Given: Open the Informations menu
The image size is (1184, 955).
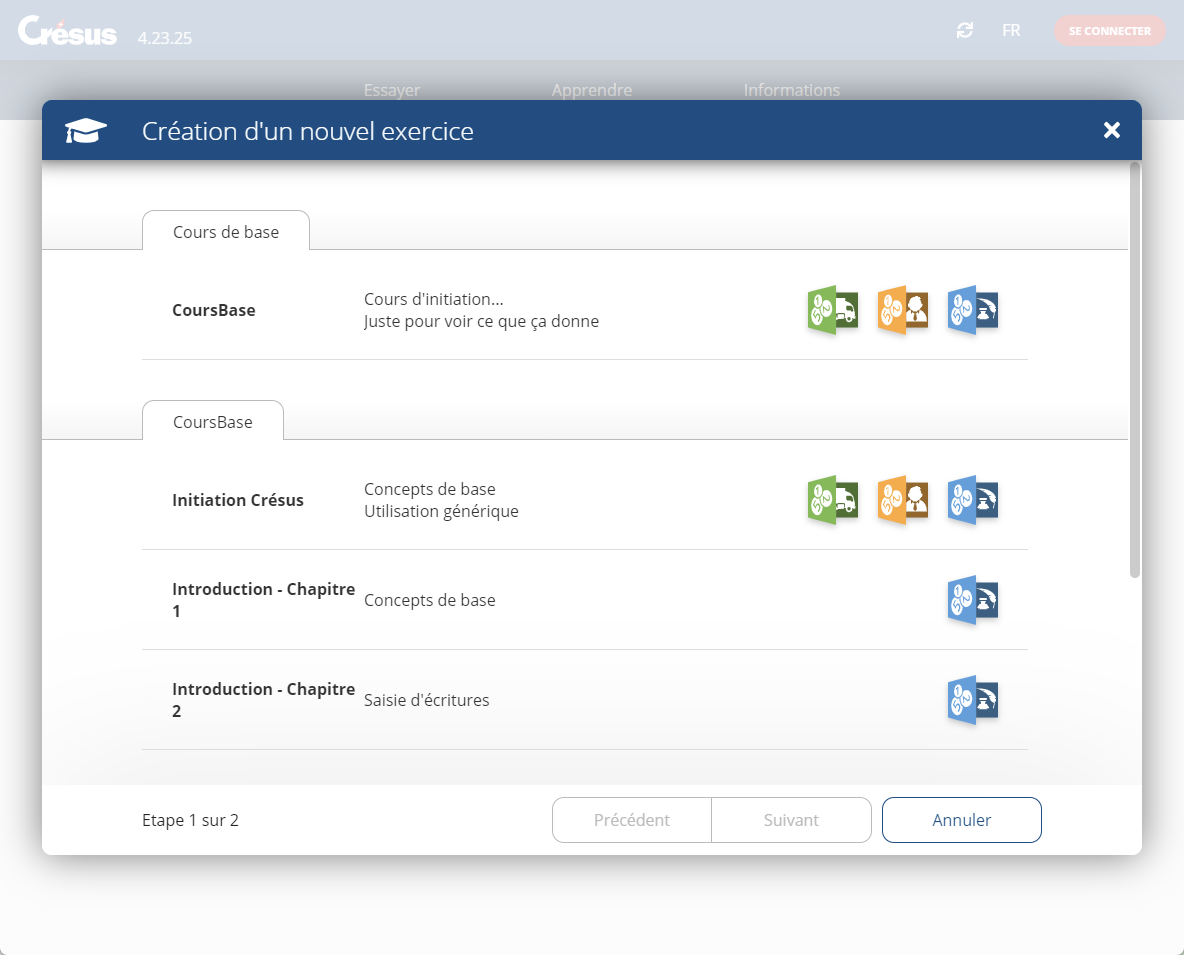Looking at the screenshot, I should click(x=791, y=90).
